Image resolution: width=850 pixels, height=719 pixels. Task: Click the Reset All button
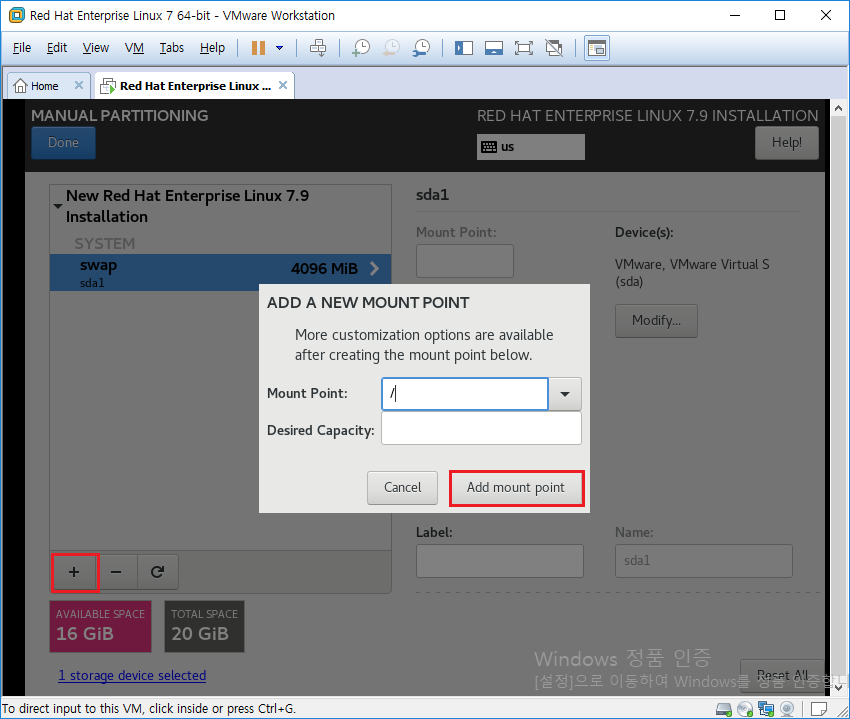tap(782, 676)
